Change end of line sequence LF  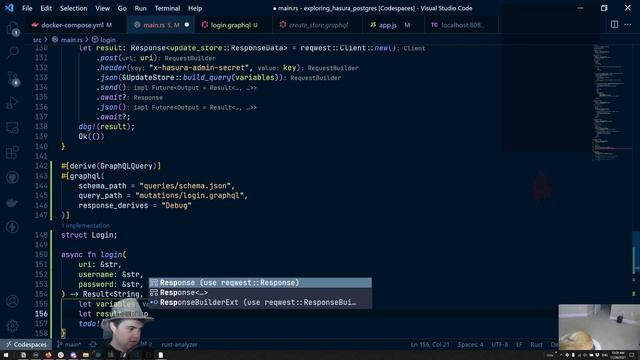519,344
